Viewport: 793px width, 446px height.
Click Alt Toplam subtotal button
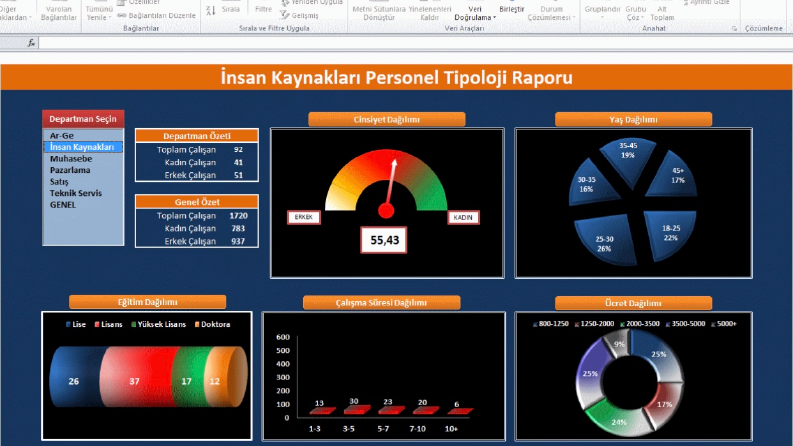pos(662,13)
